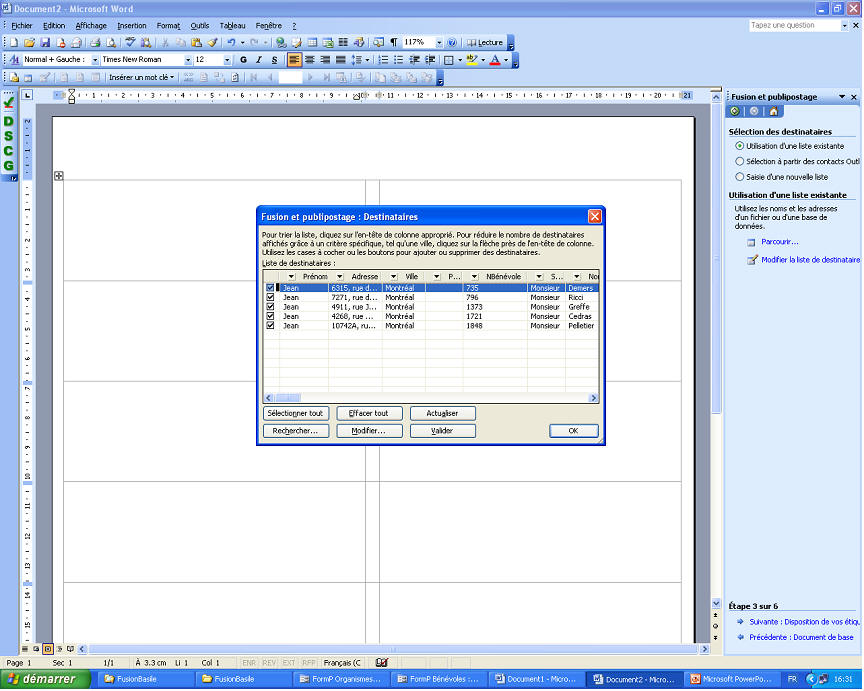Select 'Utilisation d'une liste existante' option
Viewport: 864px width, 691px height.
click(x=739, y=146)
